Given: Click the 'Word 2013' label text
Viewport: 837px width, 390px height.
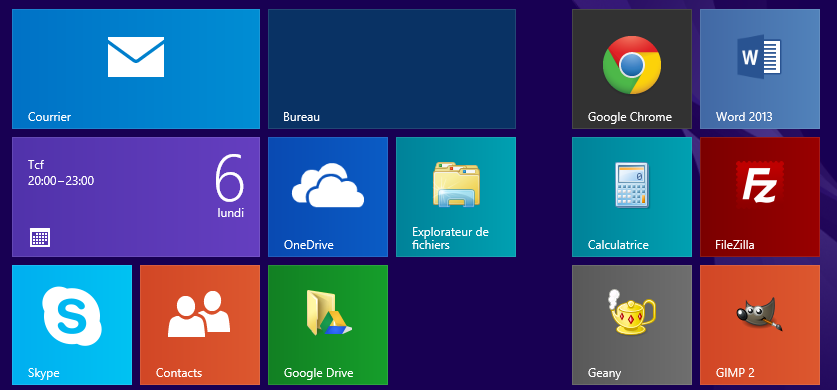Looking at the screenshot, I should click(744, 117).
